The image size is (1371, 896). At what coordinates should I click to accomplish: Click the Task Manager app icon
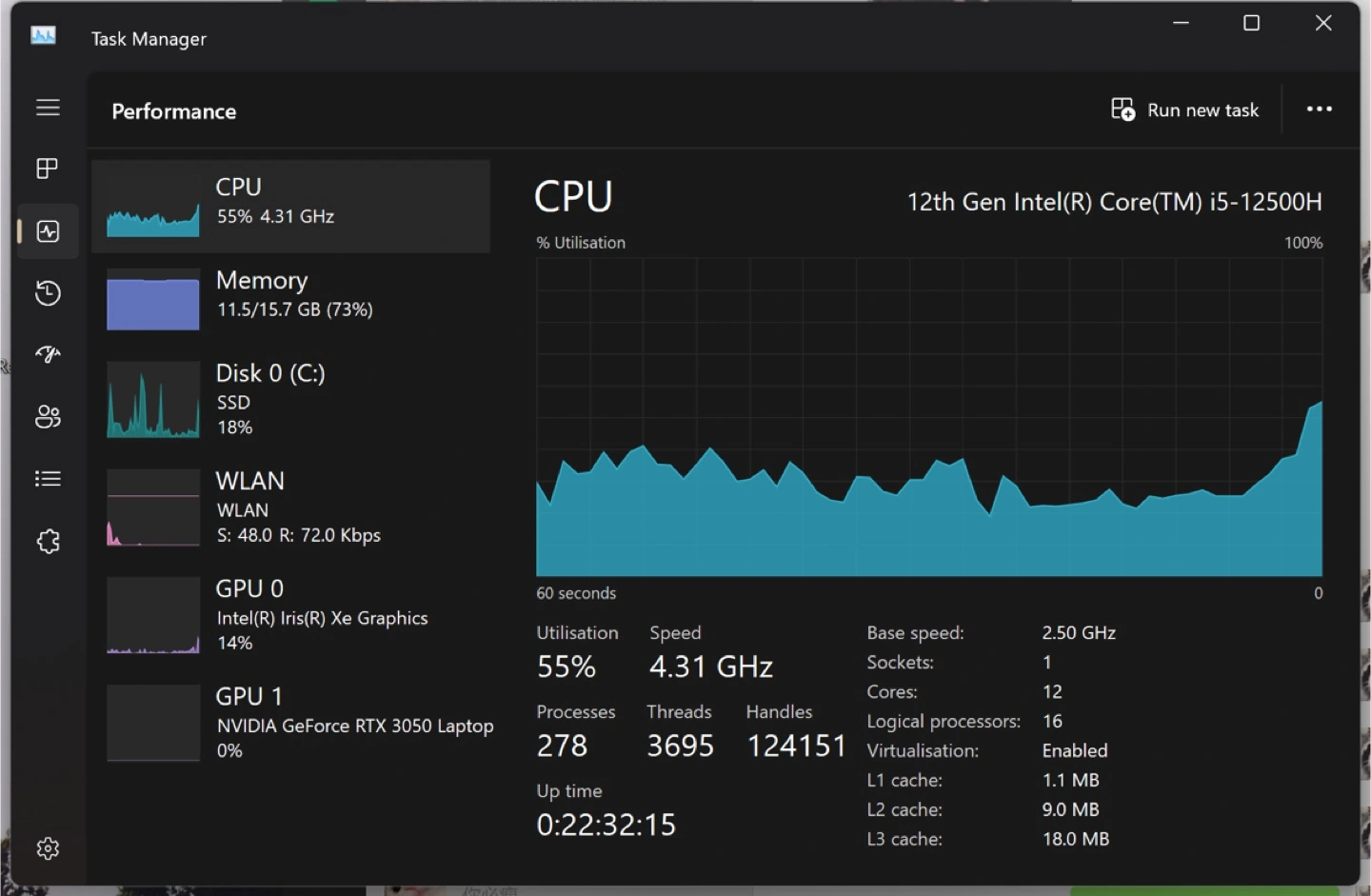point(43,36)
